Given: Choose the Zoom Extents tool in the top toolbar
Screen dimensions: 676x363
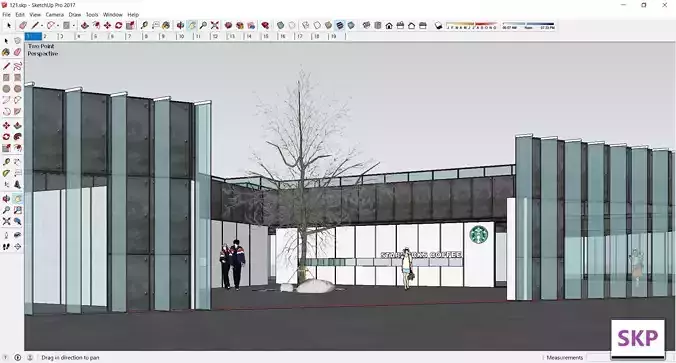Looking at the screenshot, I should 215,25.
